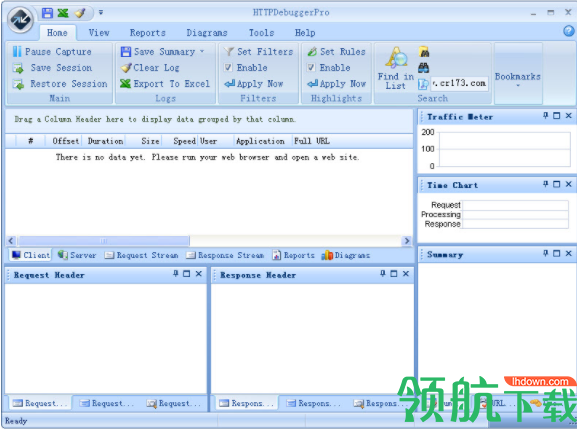Expand the Save Summary dropdown arrow
The width and height of the screenshot is (577, 429).
pyautogui.click(x=202, y=51)
